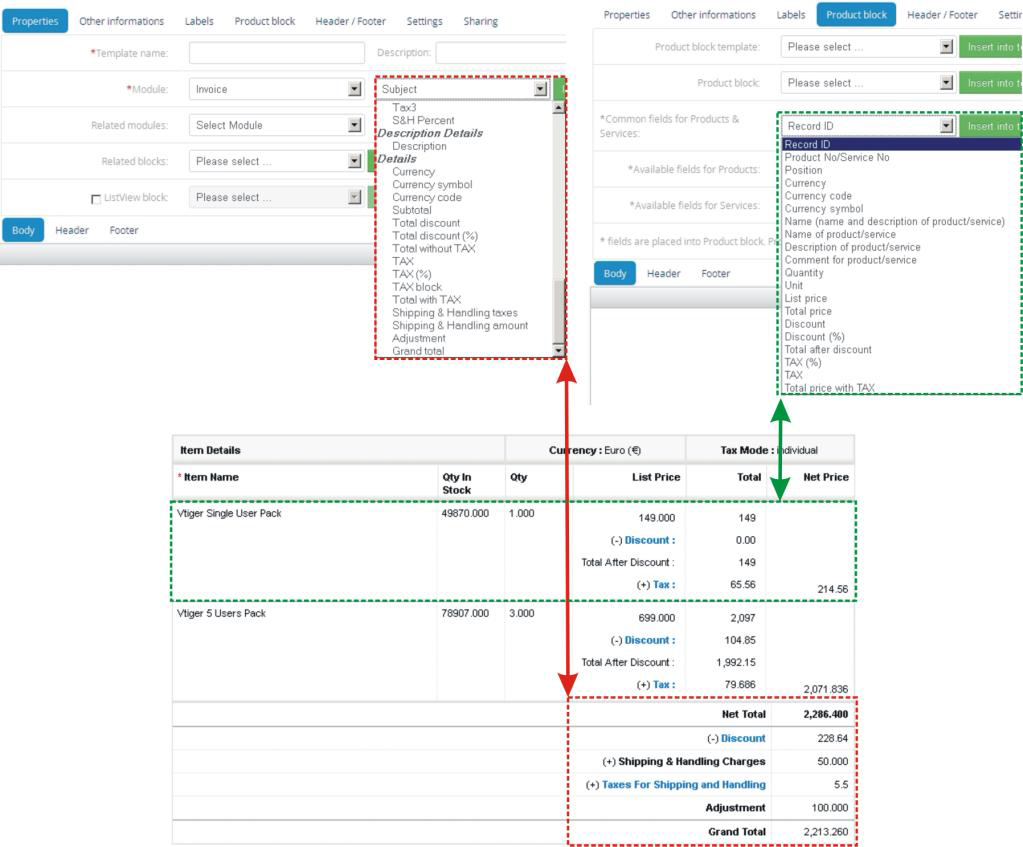Open the Related modules dropdown
1023x847 pixels.
tap(276, 125)
